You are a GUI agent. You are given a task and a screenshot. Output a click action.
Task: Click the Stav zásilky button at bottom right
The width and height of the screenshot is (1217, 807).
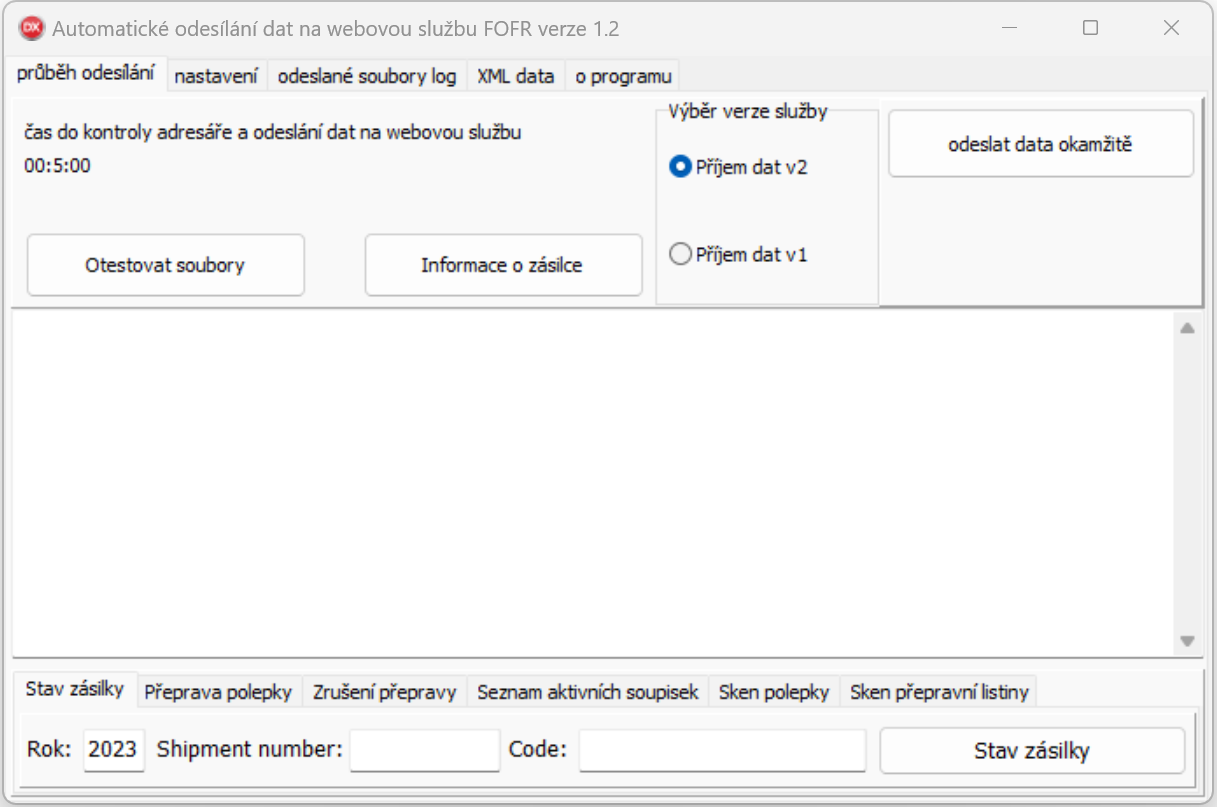(1031, 751)
